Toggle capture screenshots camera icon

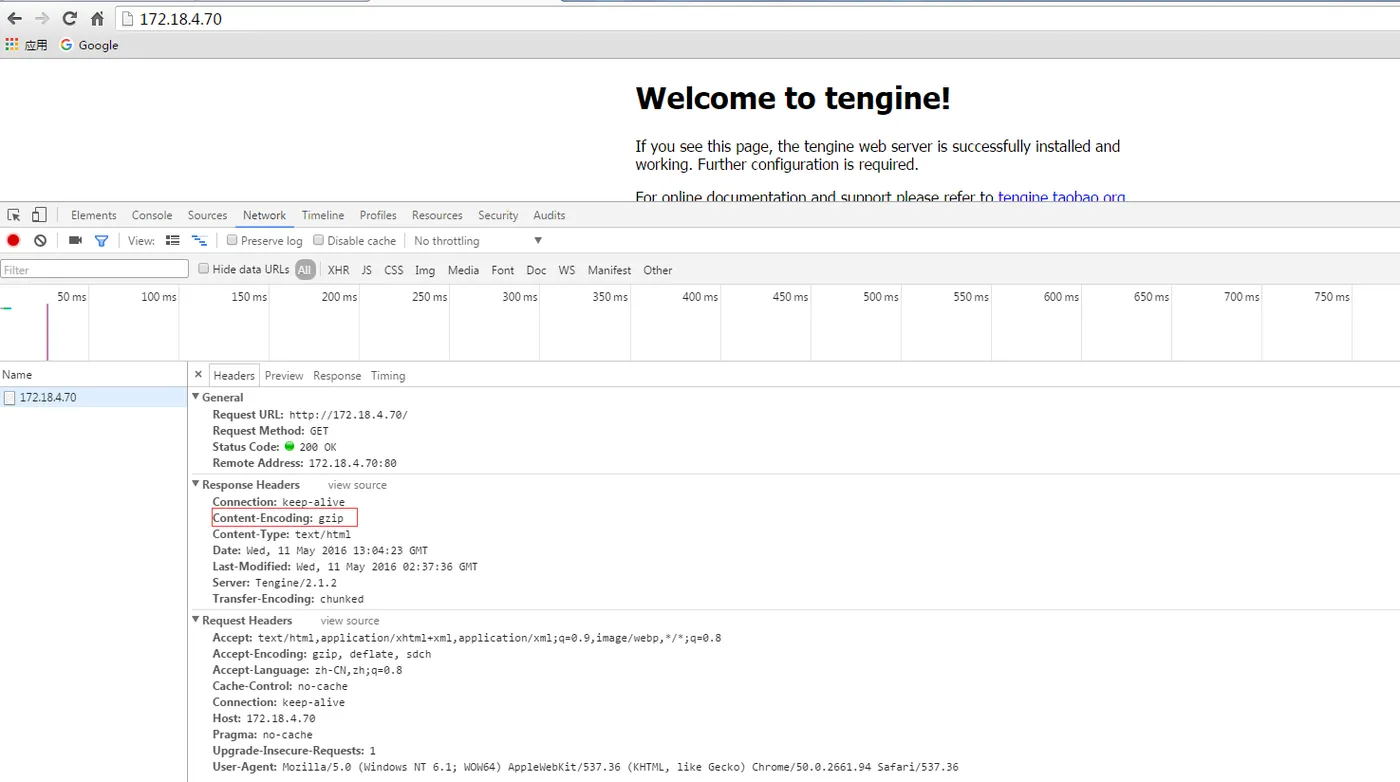[75, 241]
